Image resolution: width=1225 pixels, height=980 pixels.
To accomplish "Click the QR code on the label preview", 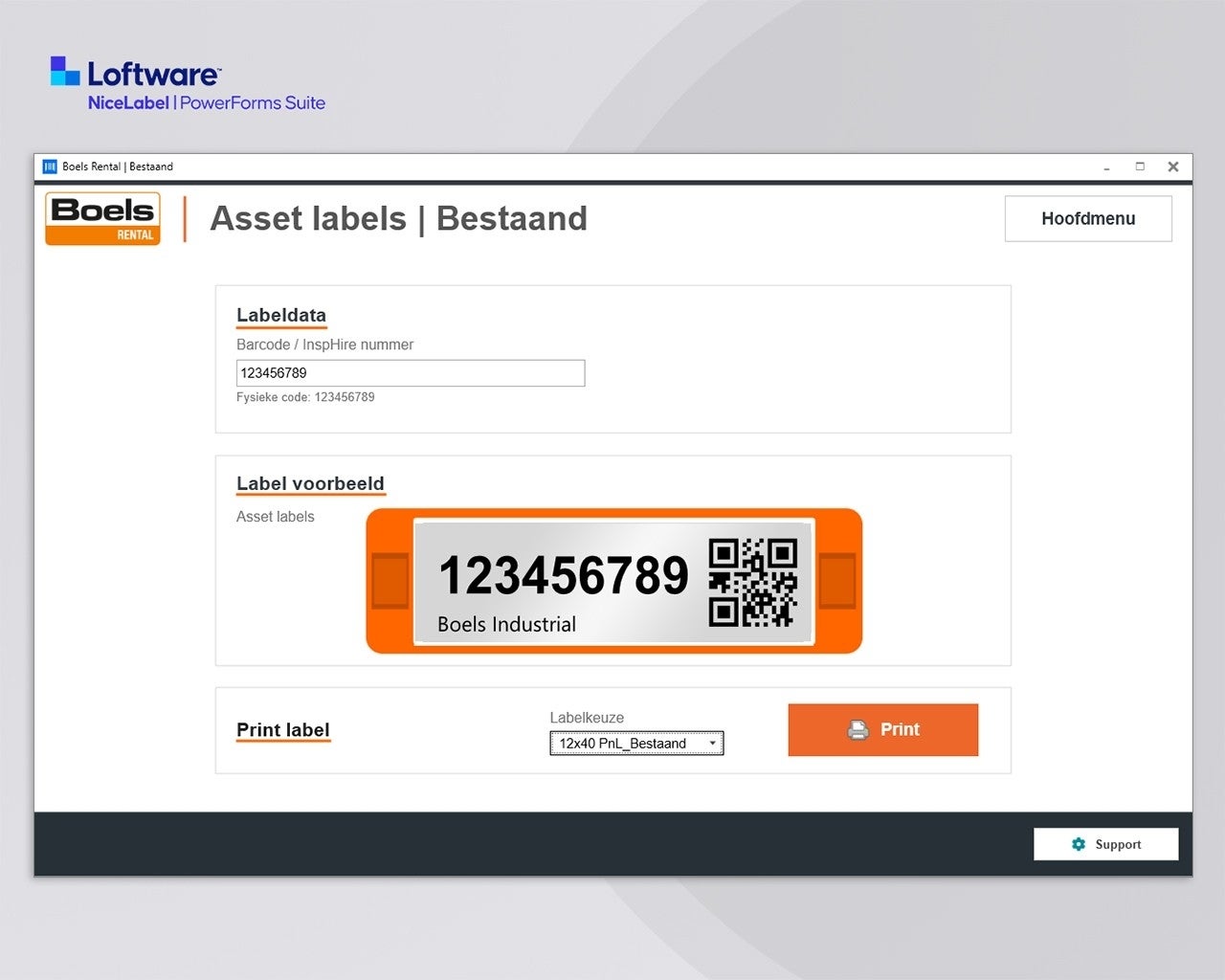I will (752, 582).
